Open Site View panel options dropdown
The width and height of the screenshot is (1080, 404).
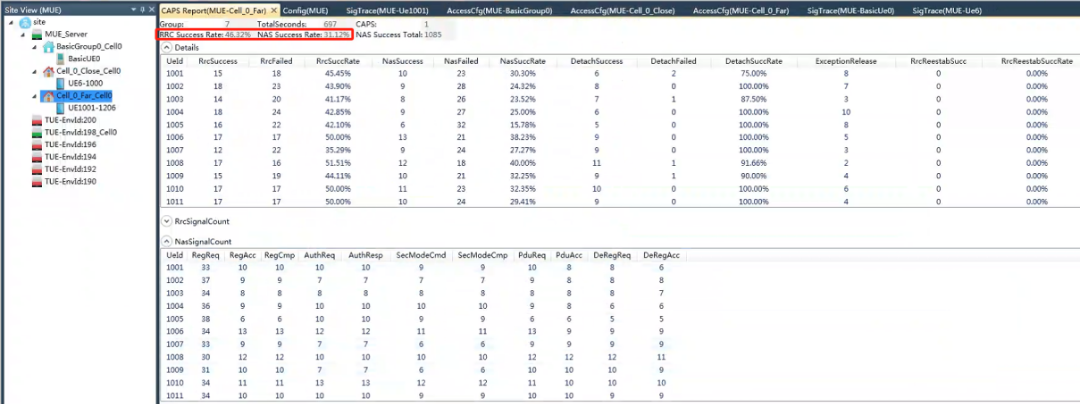coord(133,8)
